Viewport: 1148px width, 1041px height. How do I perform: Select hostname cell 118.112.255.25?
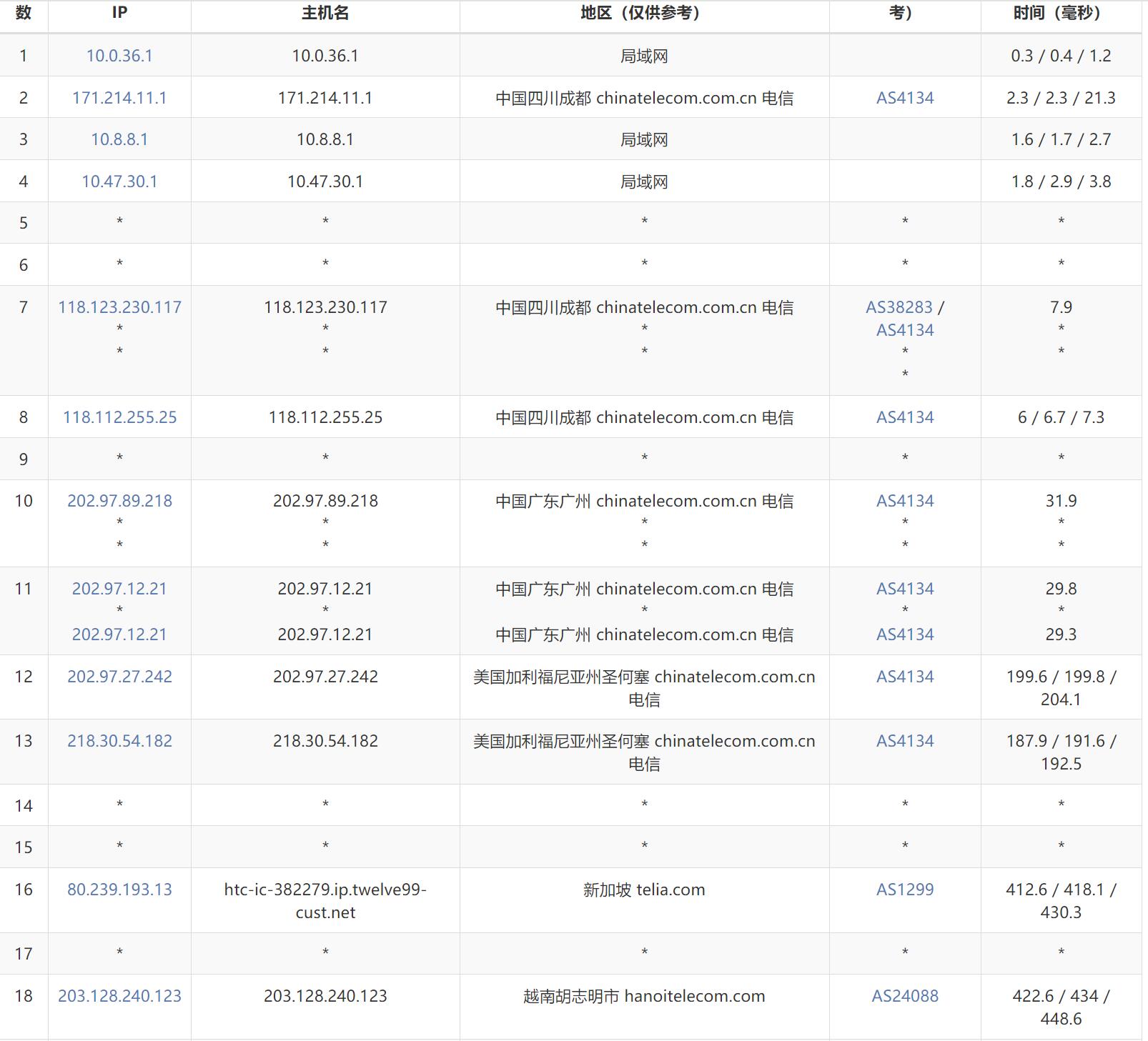click(325, 417)
